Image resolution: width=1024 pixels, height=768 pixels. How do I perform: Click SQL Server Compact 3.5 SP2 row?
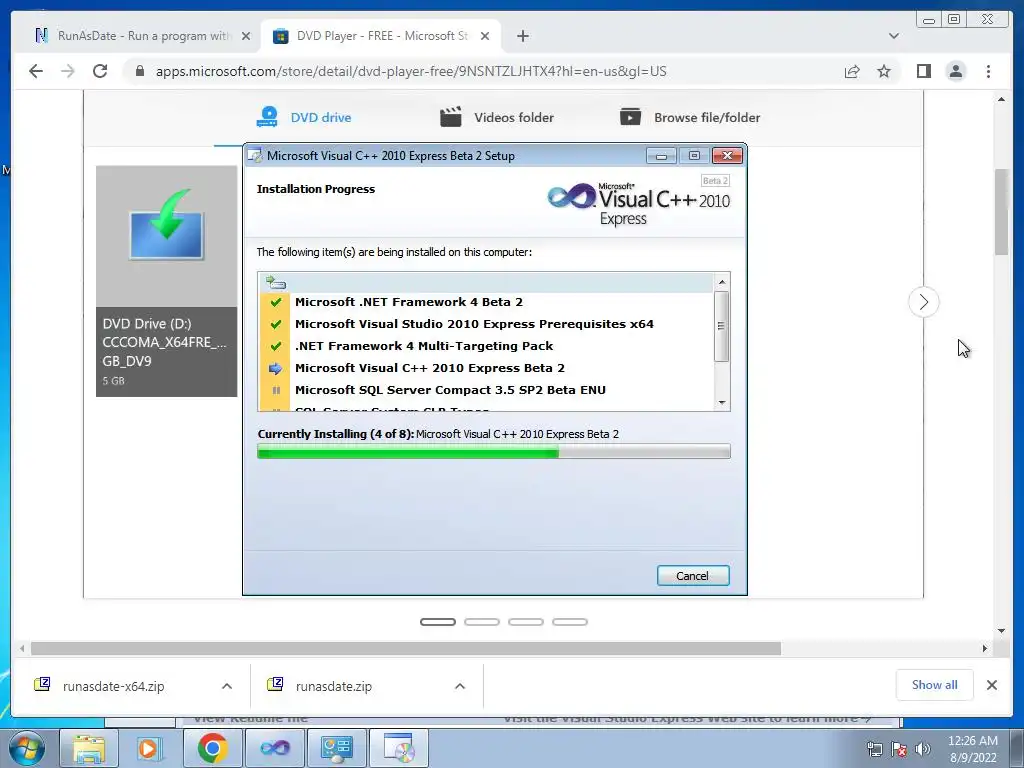(486, 390)
